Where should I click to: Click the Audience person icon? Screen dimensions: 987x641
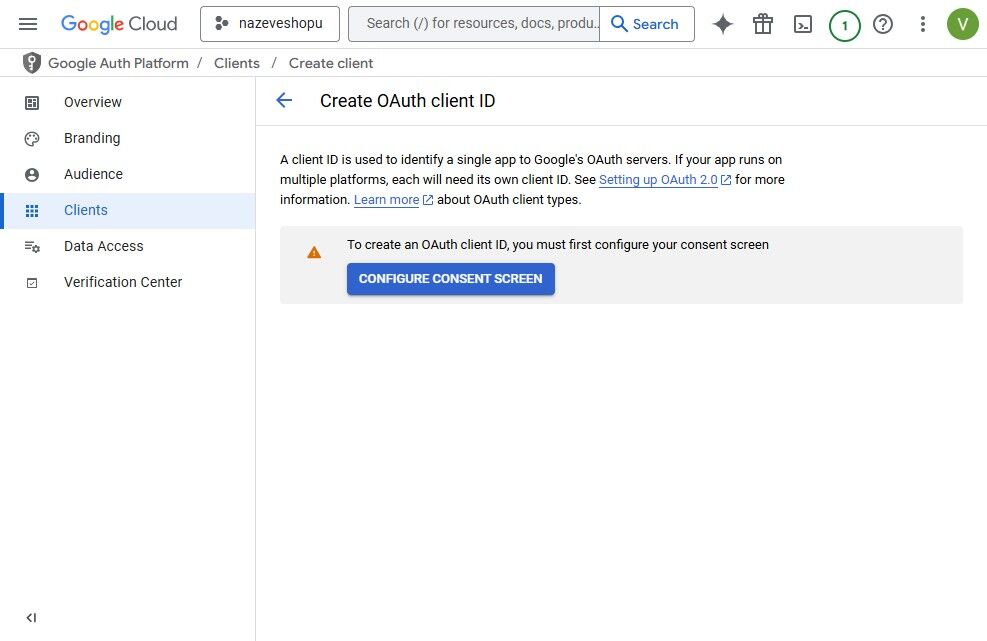[x=31, y=174]
